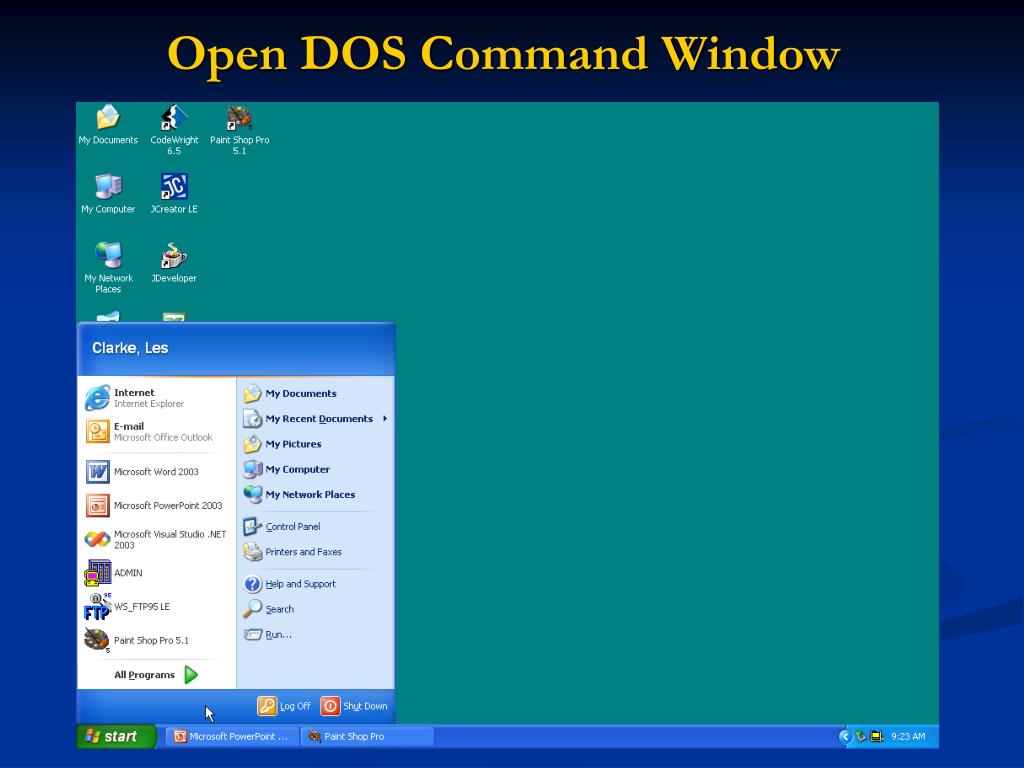Screen dimensions: 1024x768
Task: Launch JCreator LE desktop shortcut
Action: point(174,194)
